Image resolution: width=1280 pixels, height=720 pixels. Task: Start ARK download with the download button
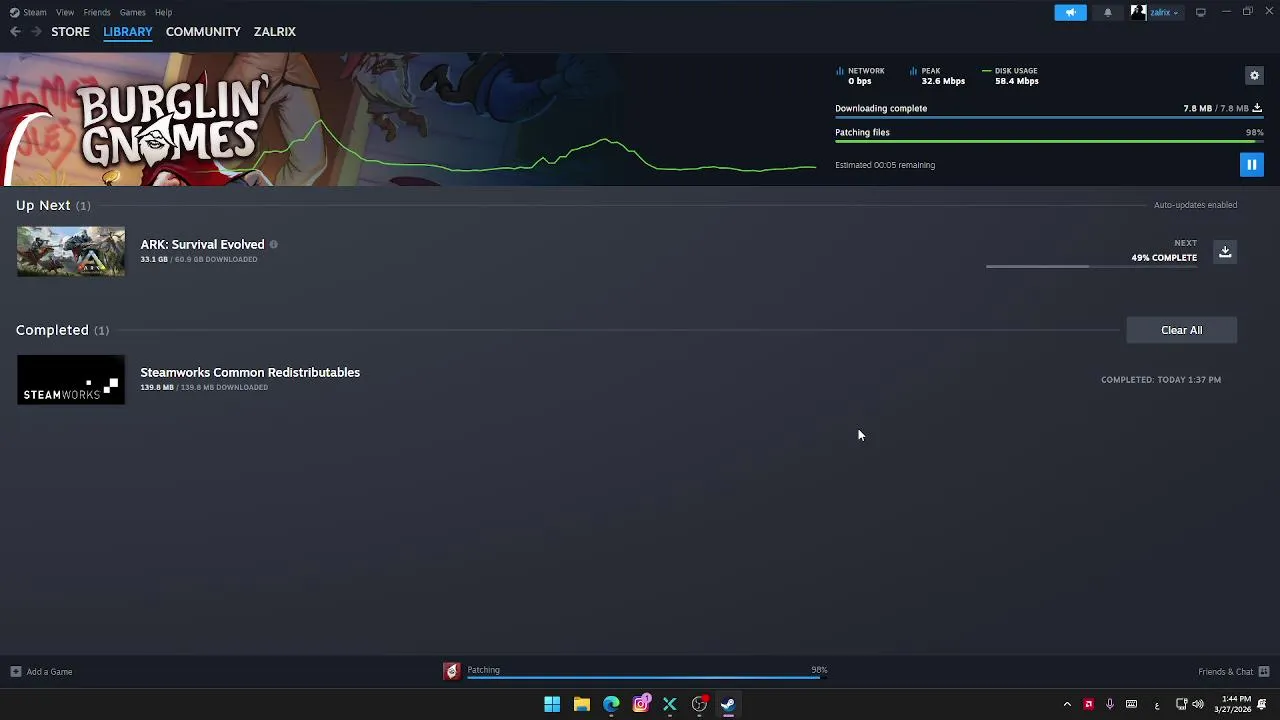coord(1225,251)
